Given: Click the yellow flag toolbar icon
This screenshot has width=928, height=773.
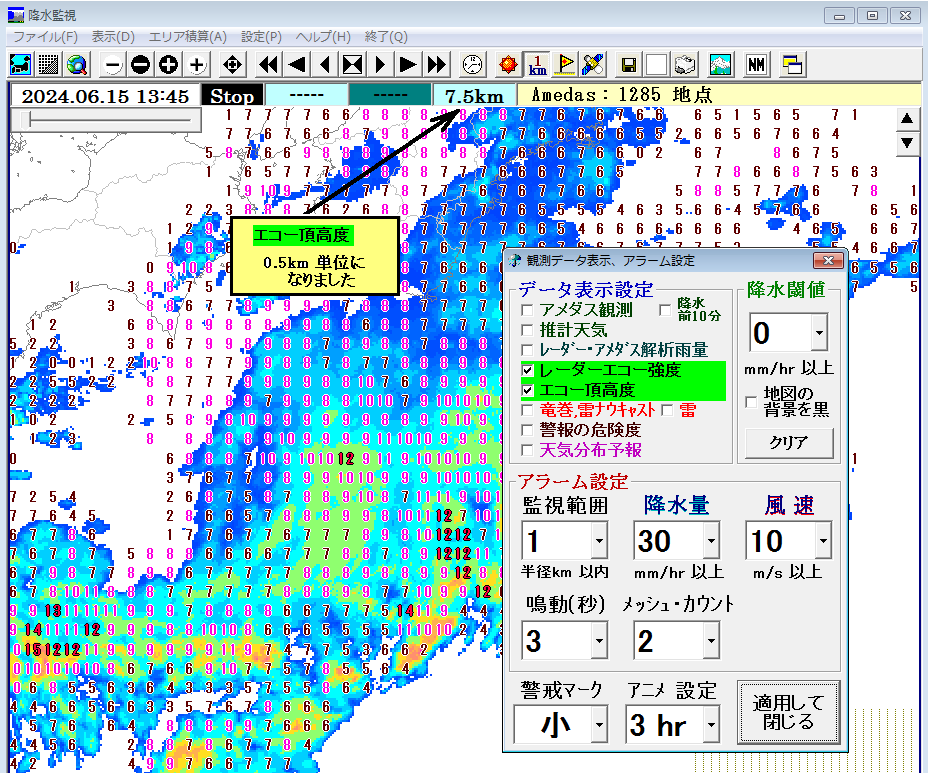Looking at the screenshot, I should pyautogui.click(x=565, y=65).
